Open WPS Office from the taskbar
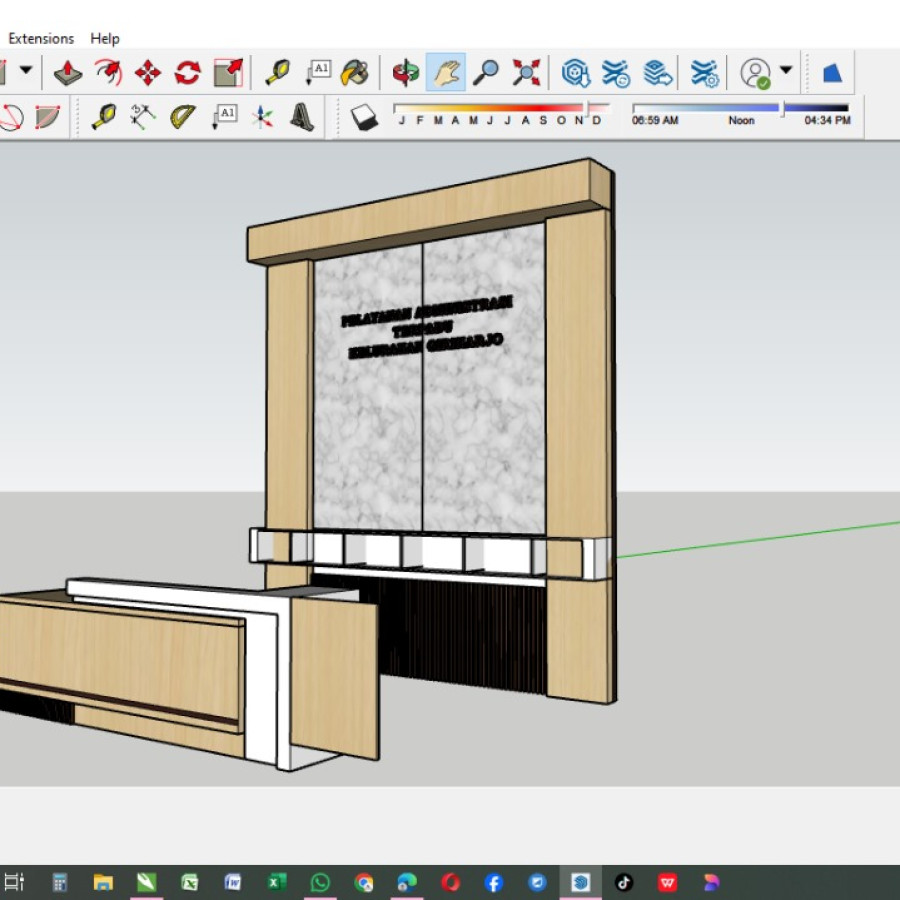 (668, 882)
